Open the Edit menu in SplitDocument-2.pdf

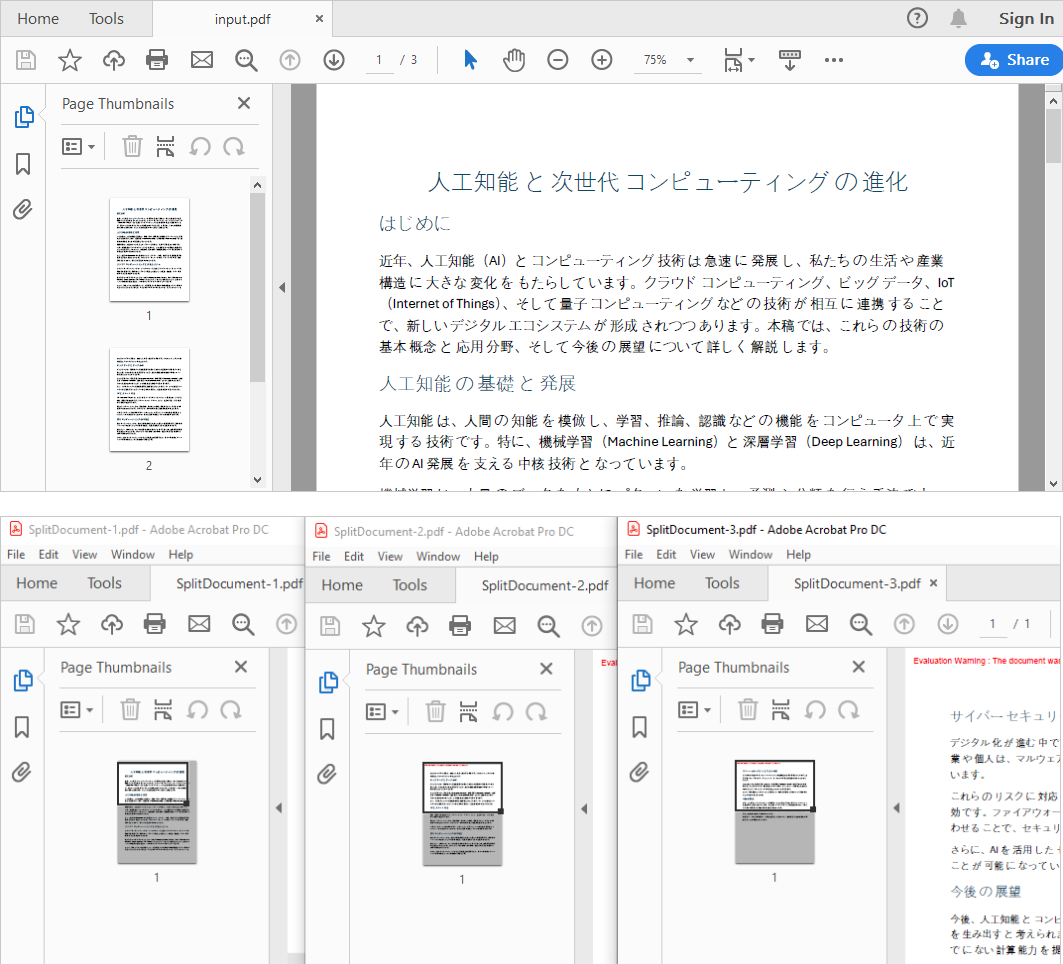point(352,555)
